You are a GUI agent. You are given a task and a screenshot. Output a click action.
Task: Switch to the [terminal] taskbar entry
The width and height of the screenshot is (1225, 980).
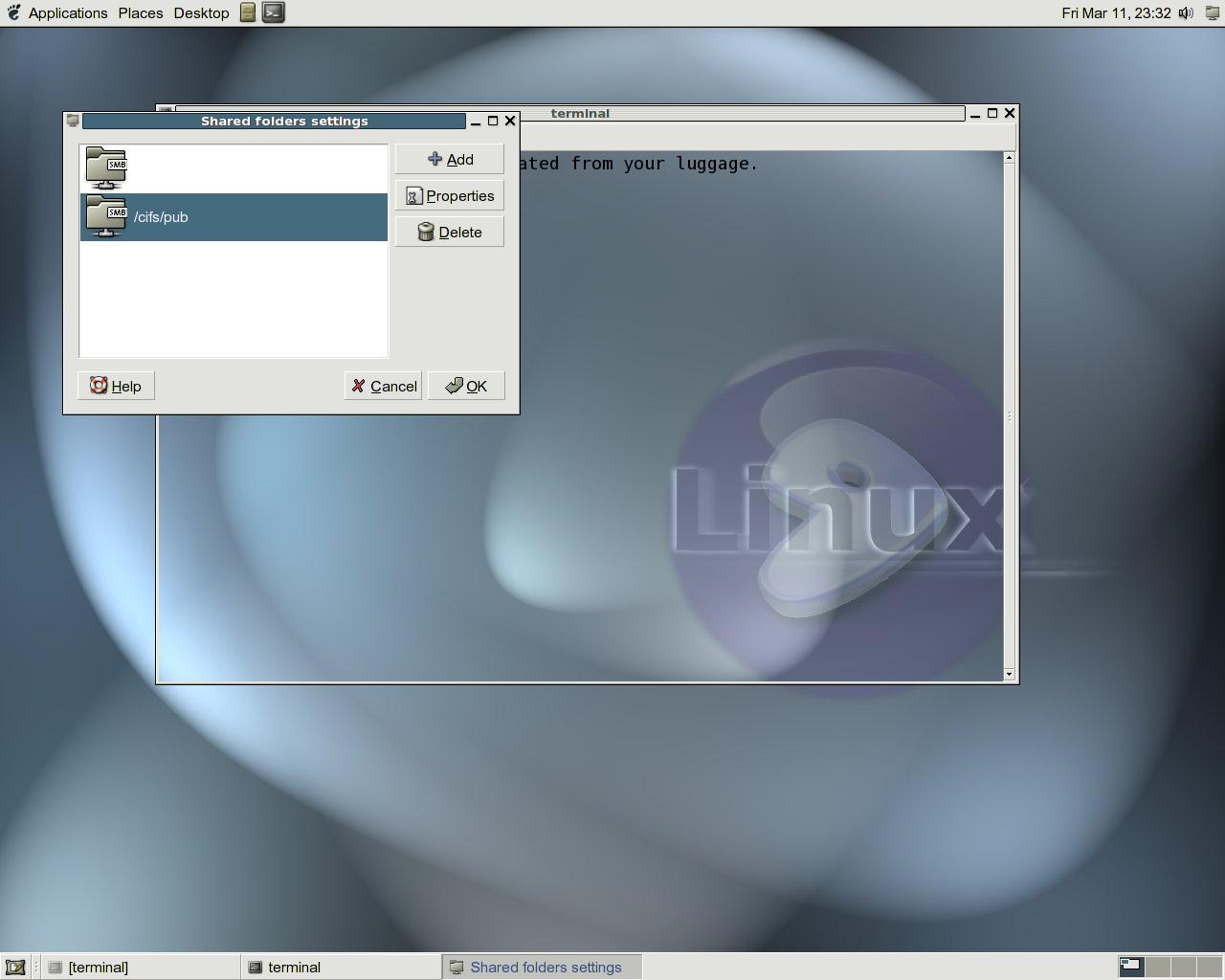(140, 967)
